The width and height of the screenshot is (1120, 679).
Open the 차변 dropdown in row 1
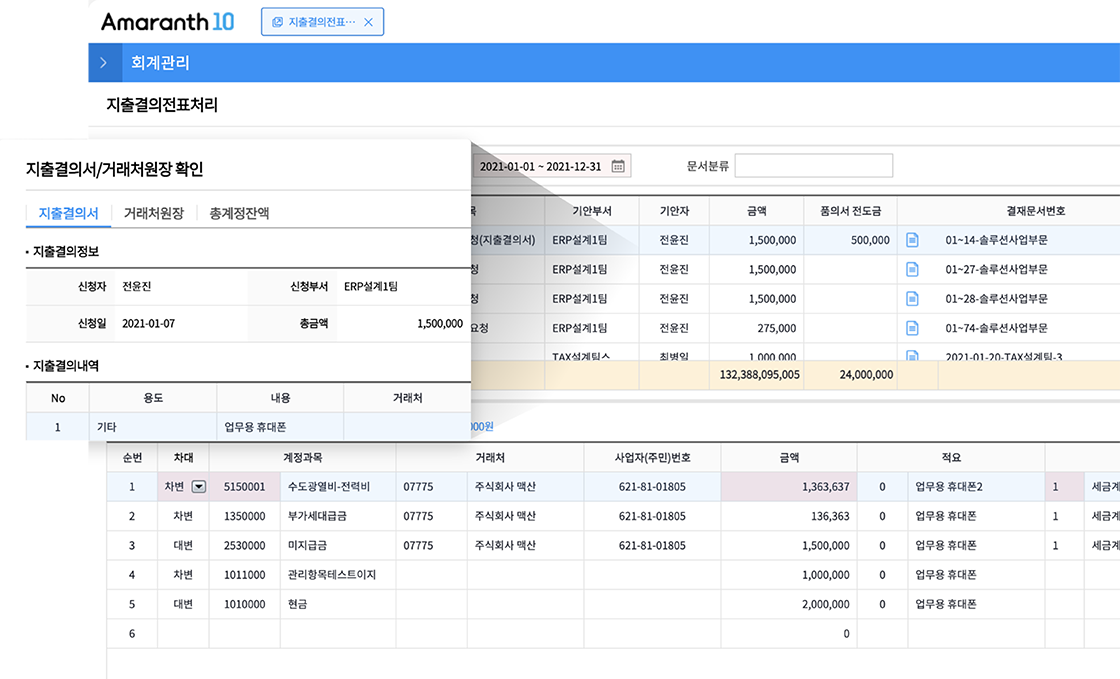pyautogui.click(x=199, y=486)
